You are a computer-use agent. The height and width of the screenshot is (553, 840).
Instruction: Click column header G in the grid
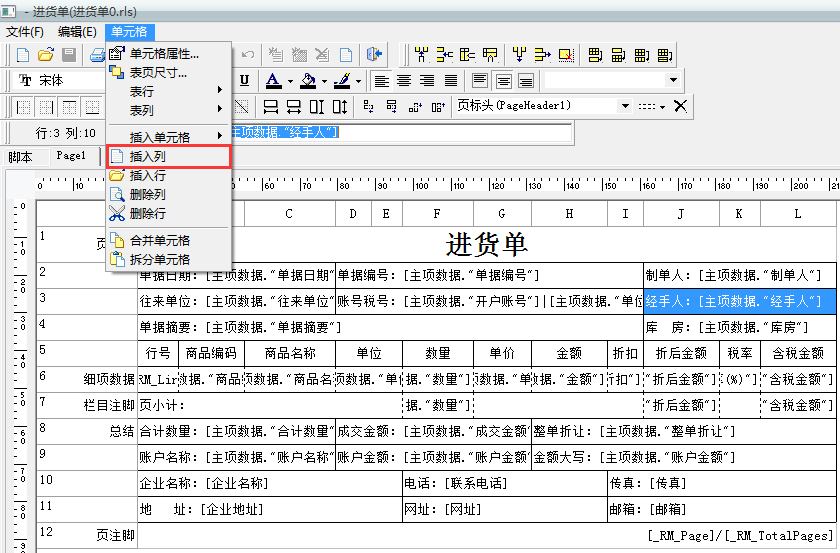click(502, 214)
